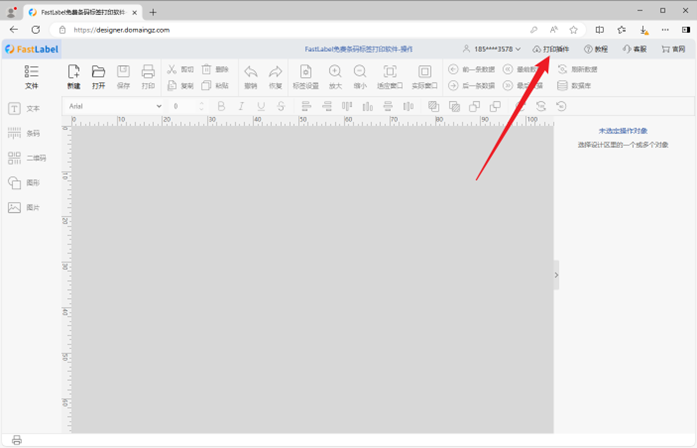Toggle Bold text formatting
Viewport: 697px width, 448px height.
(x=221, y=106)
